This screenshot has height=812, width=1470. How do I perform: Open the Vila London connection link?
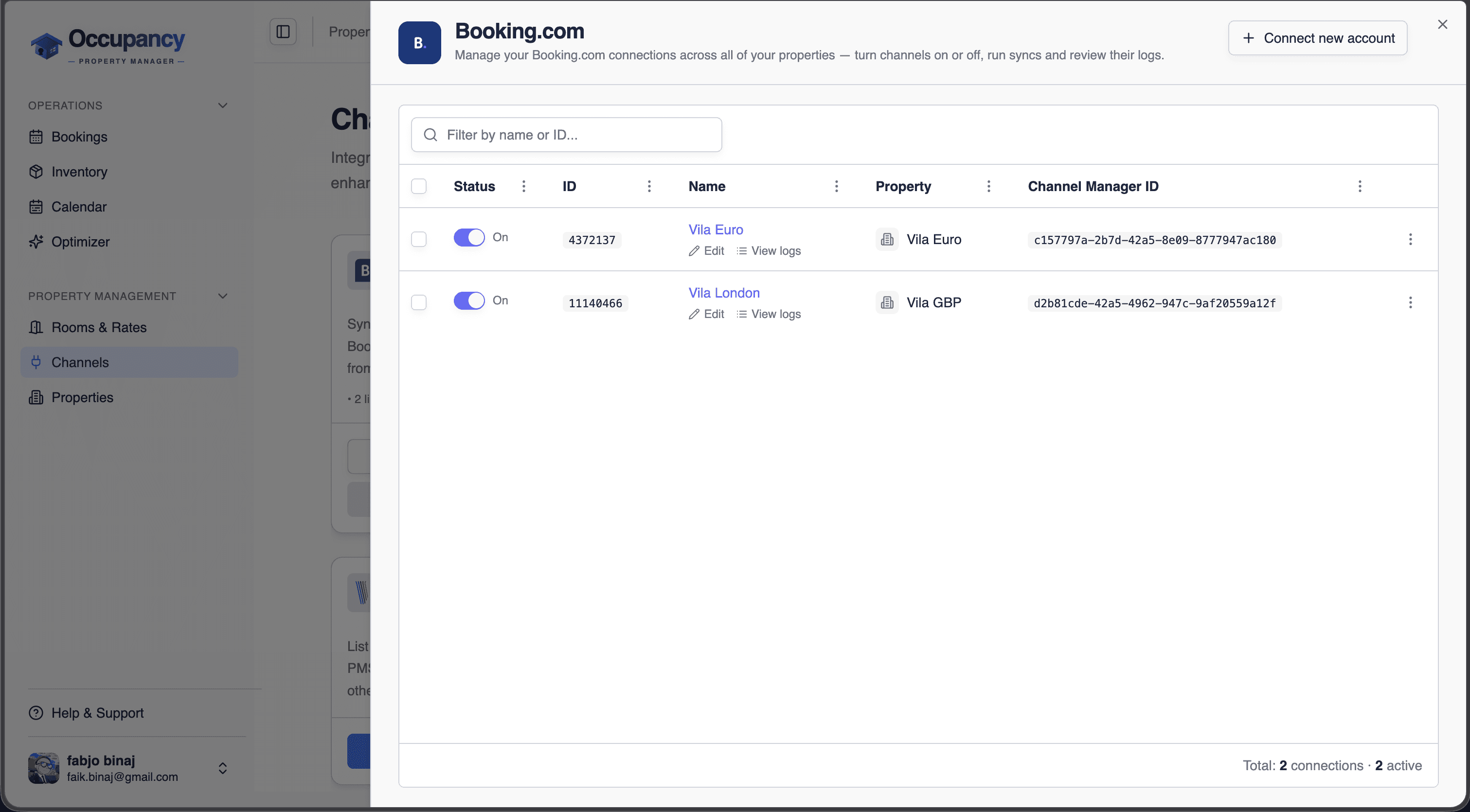(x=724, y=293)
